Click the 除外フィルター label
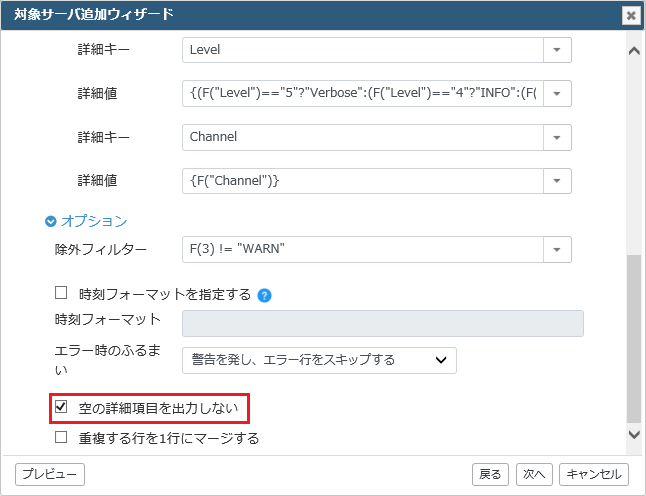 pos(101,250)
